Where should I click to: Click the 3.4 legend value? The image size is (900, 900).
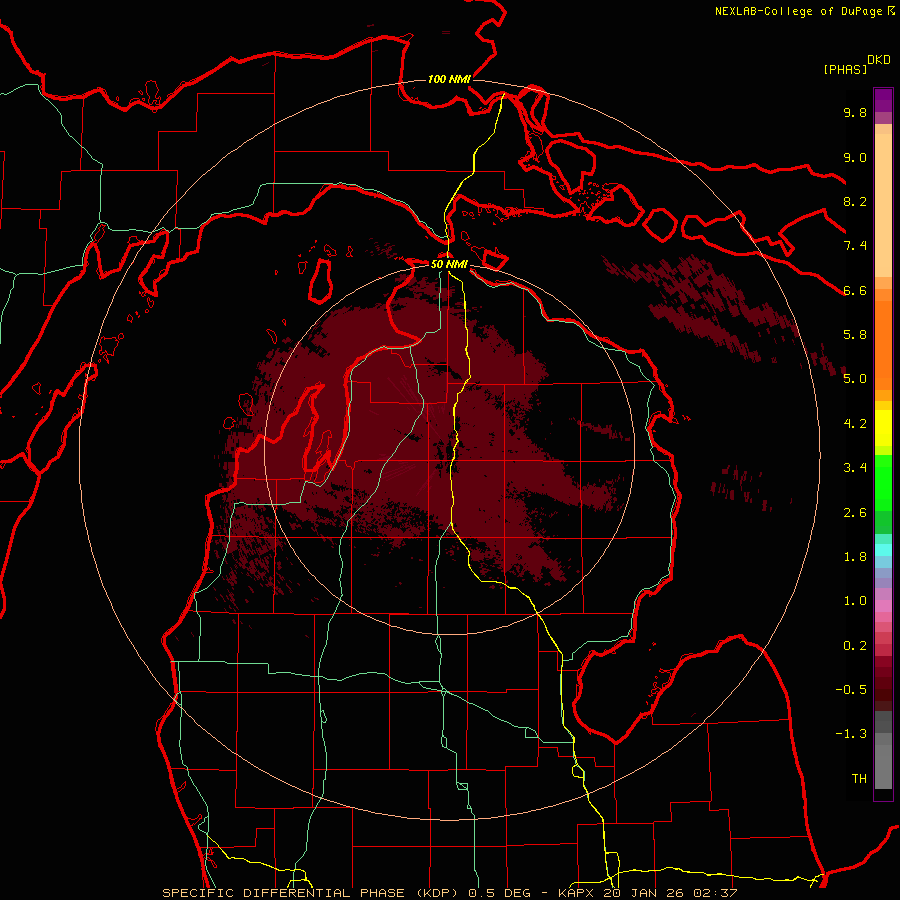click(855, 468)
